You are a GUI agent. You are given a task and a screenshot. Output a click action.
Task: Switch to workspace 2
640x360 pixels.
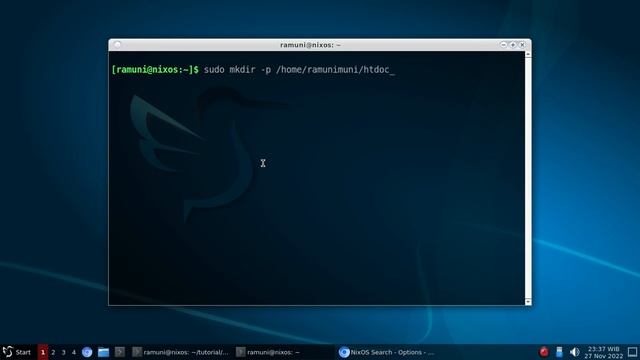[53, 352]
